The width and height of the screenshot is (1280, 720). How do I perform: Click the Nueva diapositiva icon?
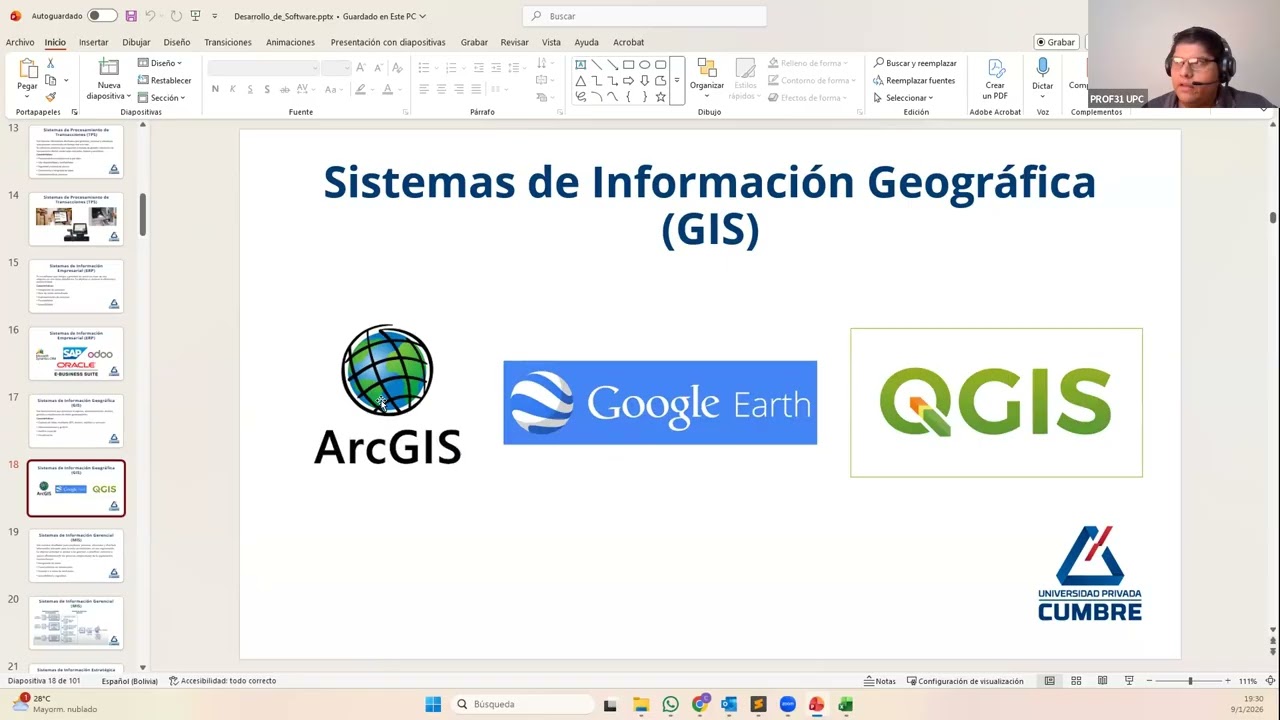(x=108, y=68)
